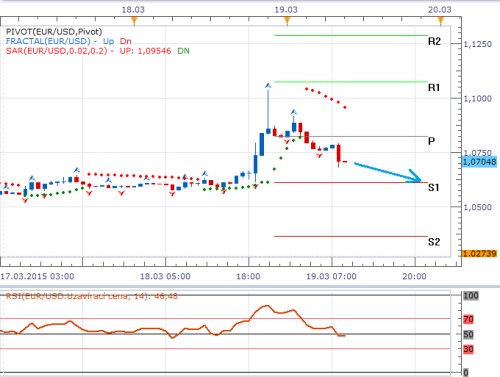Click the 18.03 orange date marker
Screen dimensions: 500x377
[134, 21]
